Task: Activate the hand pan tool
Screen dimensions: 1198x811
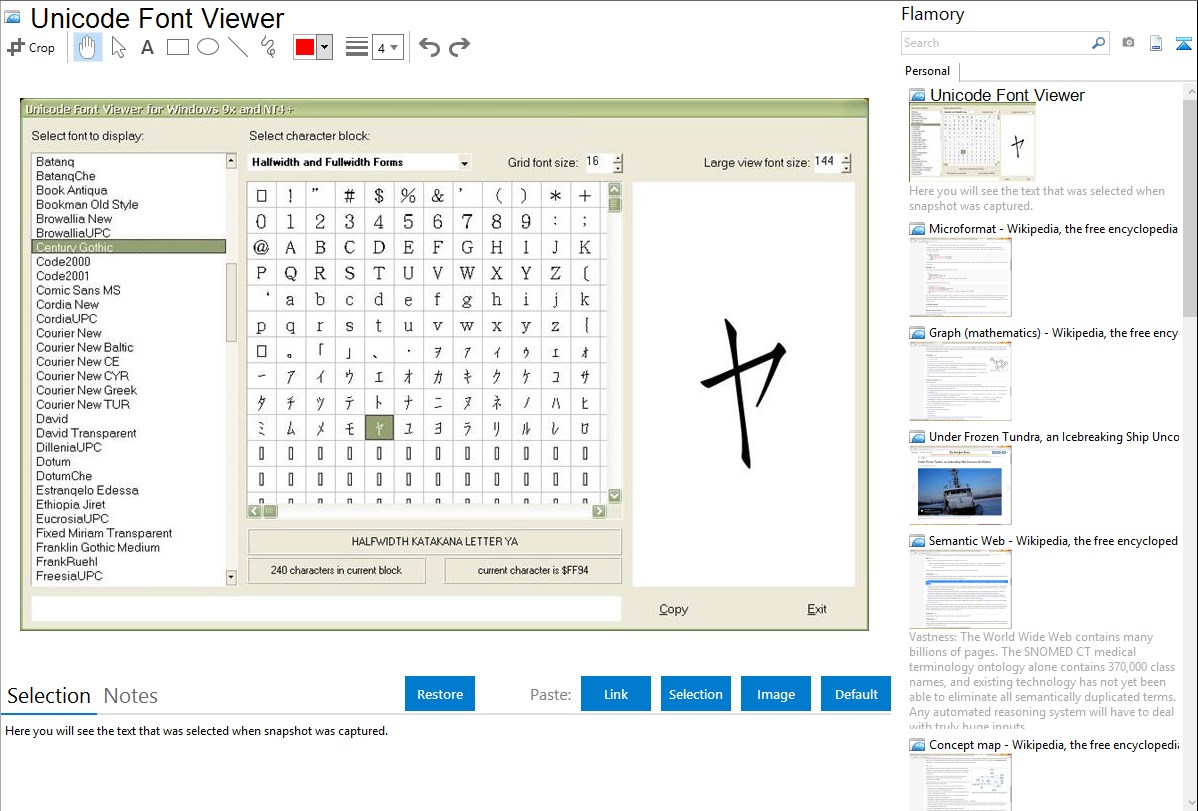Action: [x=87, y=47]
